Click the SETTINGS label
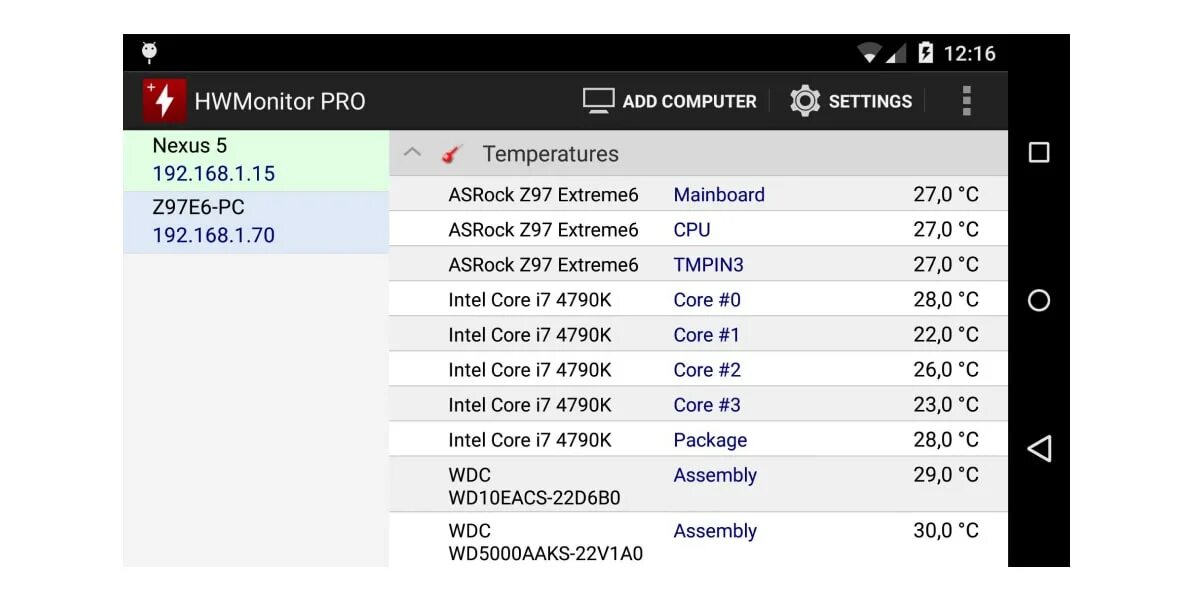Image resolution: width=1192 pixels, height=600 pixels. [x=870, y=101]
